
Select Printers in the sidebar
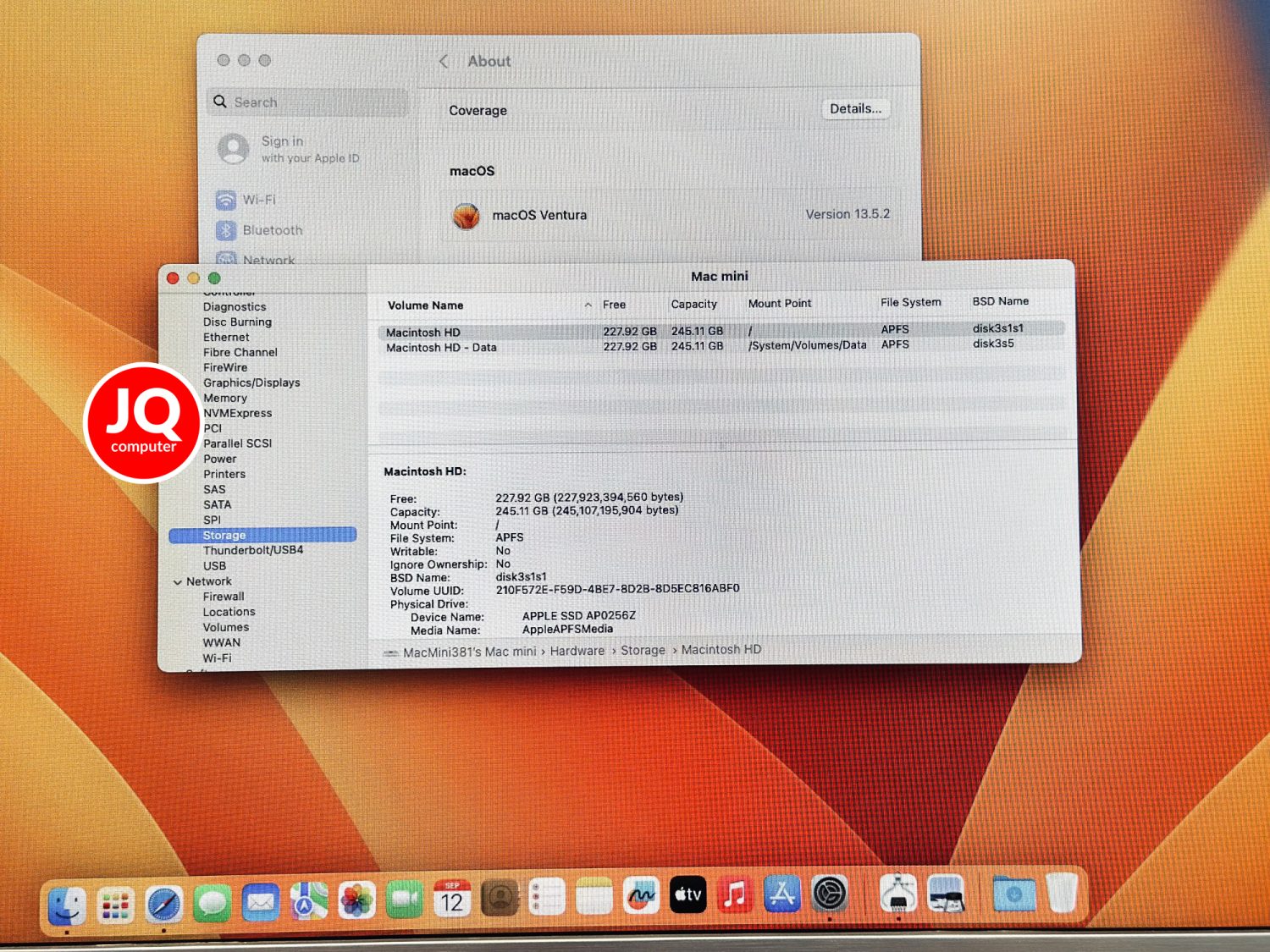[224, 475]
